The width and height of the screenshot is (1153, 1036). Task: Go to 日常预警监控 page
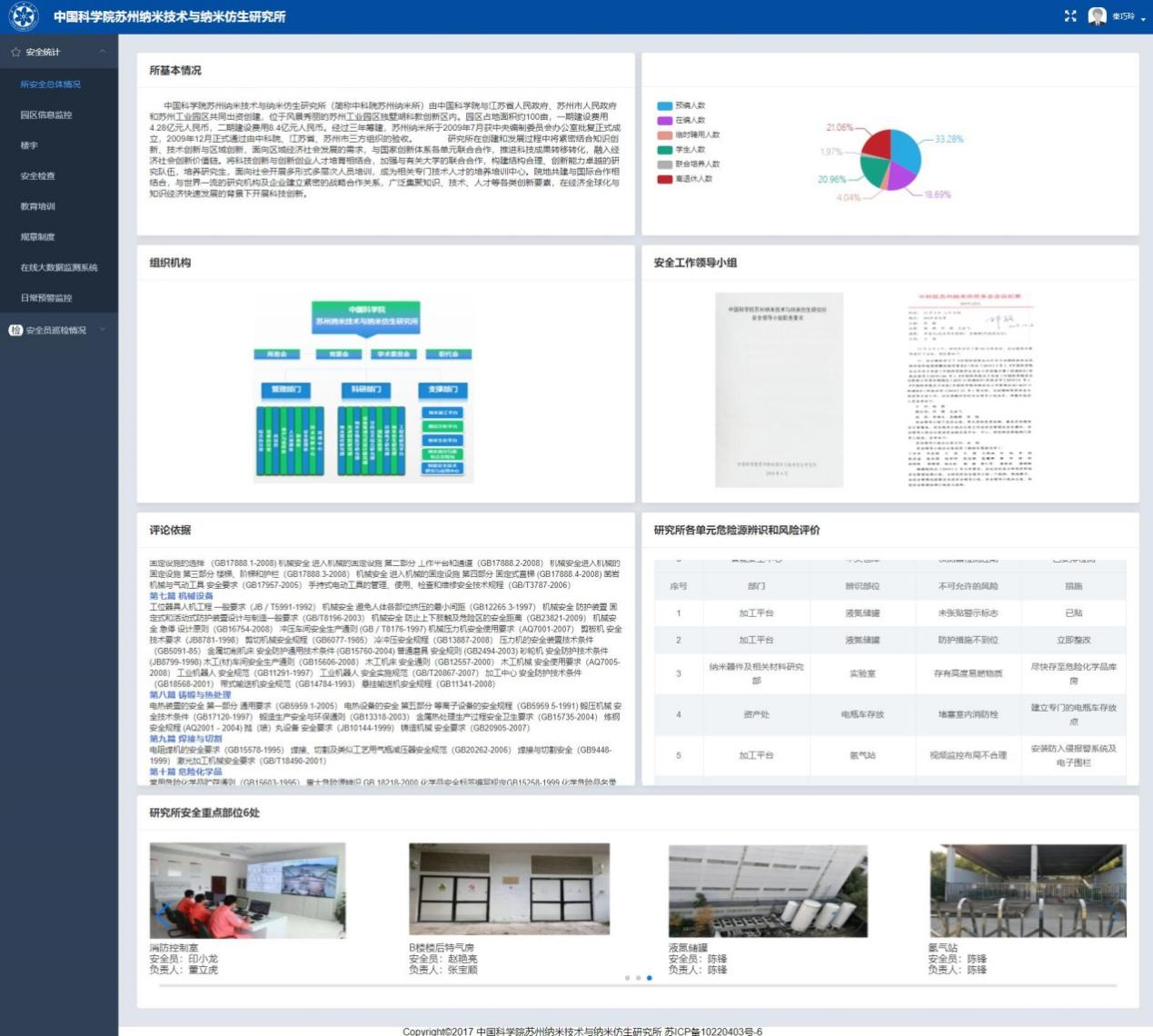click(x=46, y=298)
